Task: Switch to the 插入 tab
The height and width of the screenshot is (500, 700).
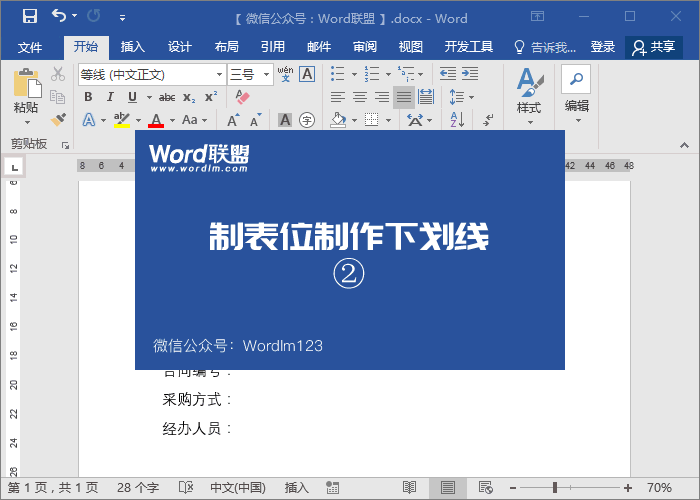Action: [x=133, y=47]
